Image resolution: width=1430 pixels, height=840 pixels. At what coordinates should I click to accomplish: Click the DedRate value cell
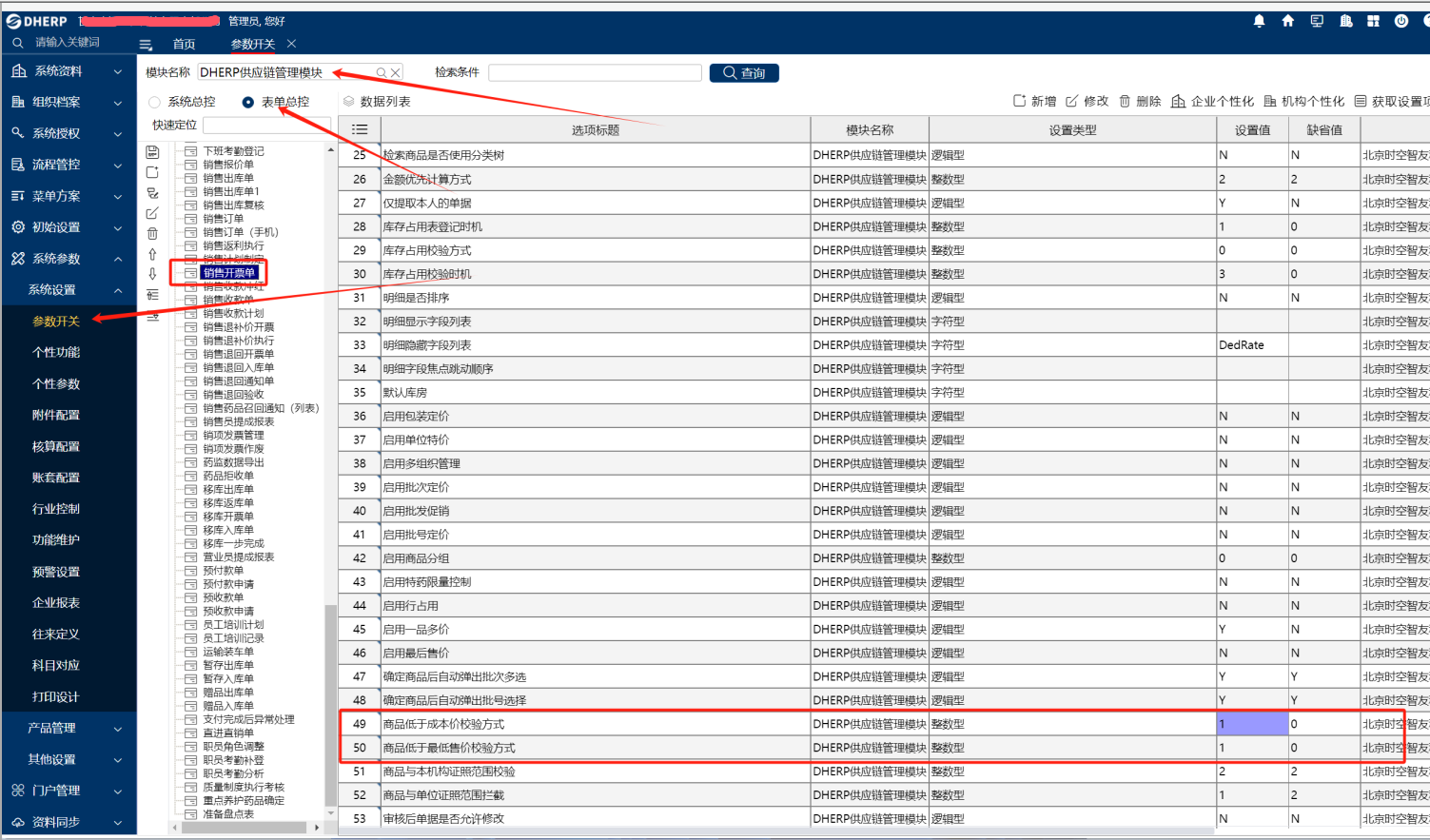coord(1252,345)
